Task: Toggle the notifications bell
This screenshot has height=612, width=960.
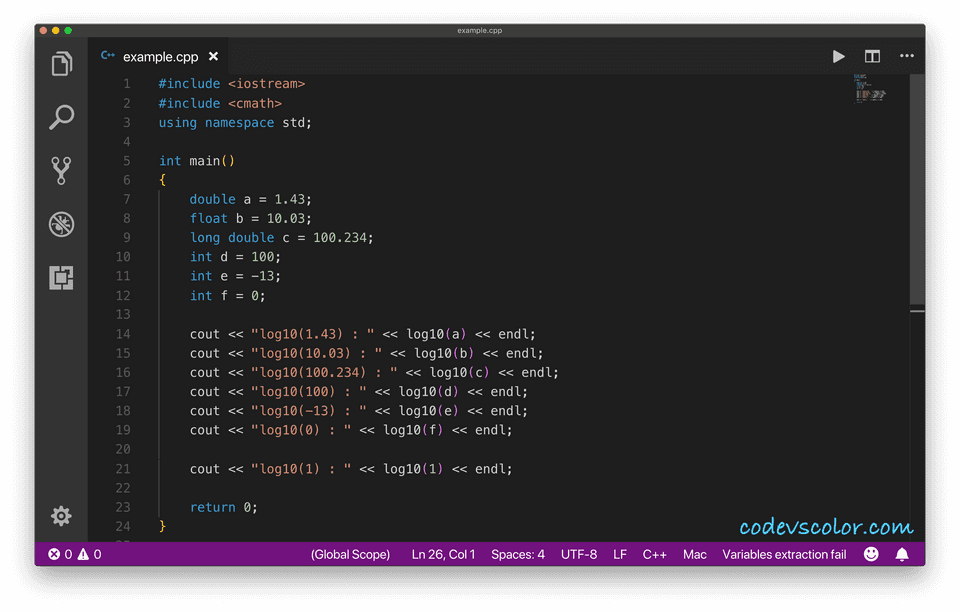Action: (x=903, y=553)
